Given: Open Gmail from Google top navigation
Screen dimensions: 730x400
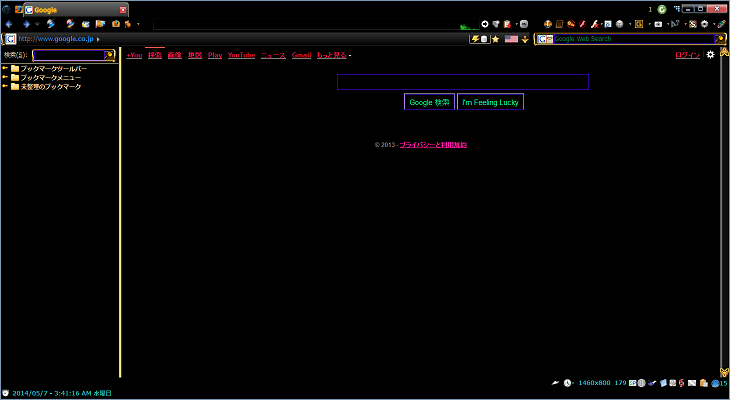Looking at the screenshot, I should tap(301, 55).
